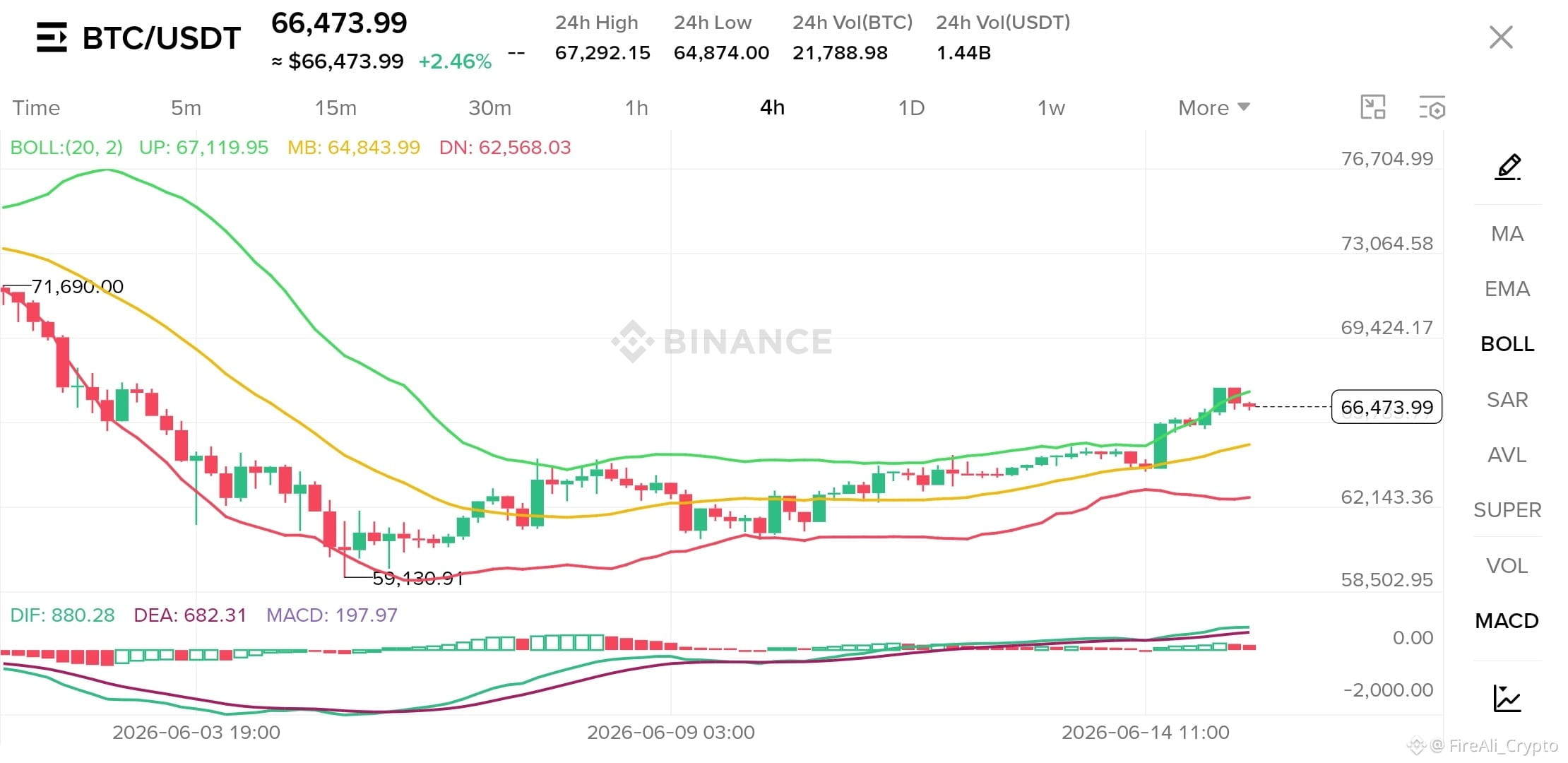Click the large last price 66,473.99 in header
This screenshot has width=1568, height=763.
click(339, 23)
